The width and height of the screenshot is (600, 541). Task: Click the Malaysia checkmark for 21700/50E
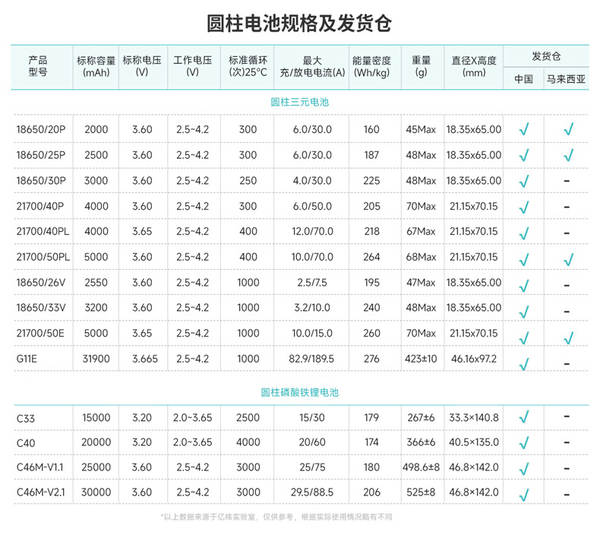[569, 337]
